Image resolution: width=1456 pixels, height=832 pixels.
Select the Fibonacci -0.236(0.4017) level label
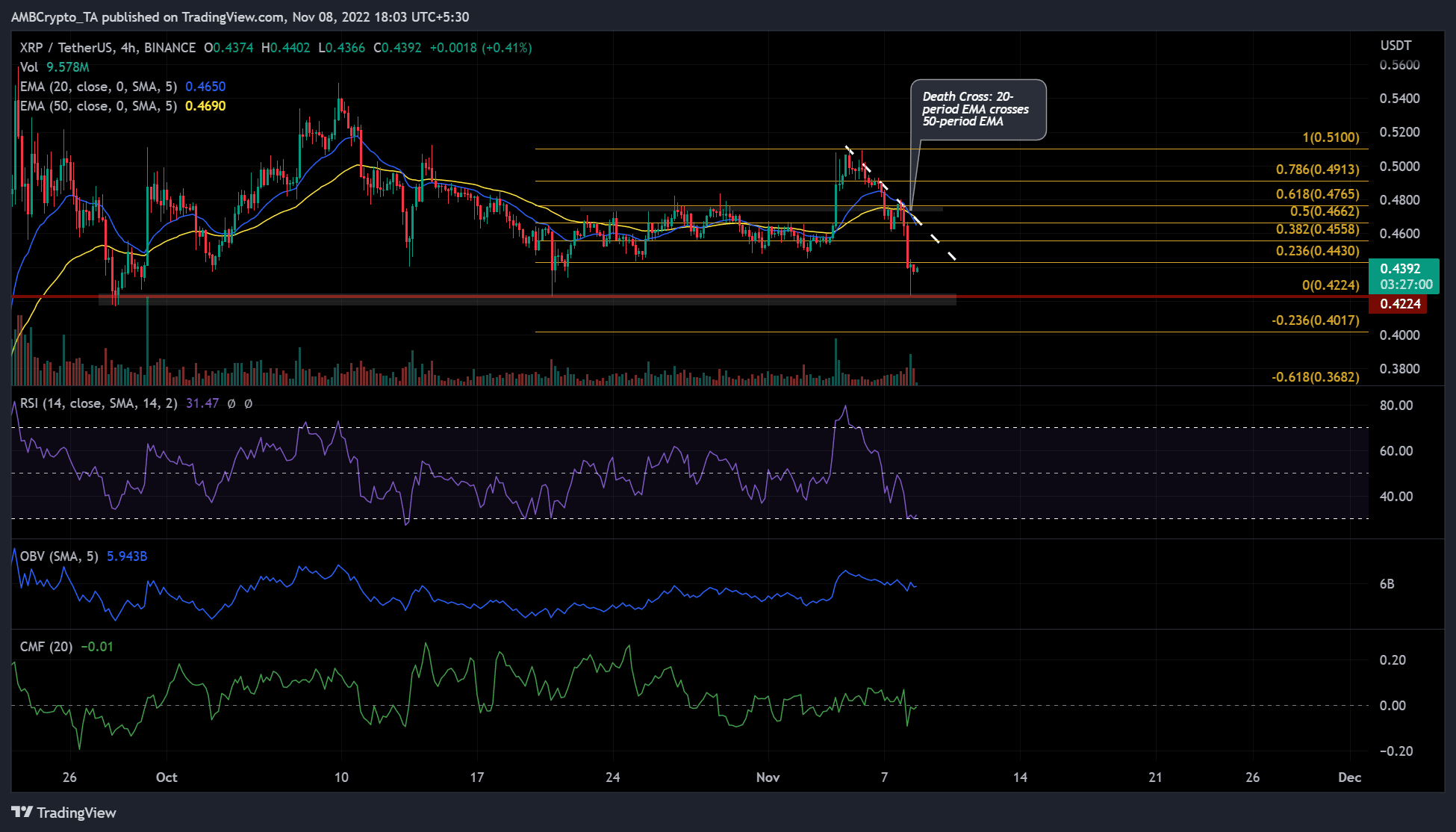(1315, 320)
